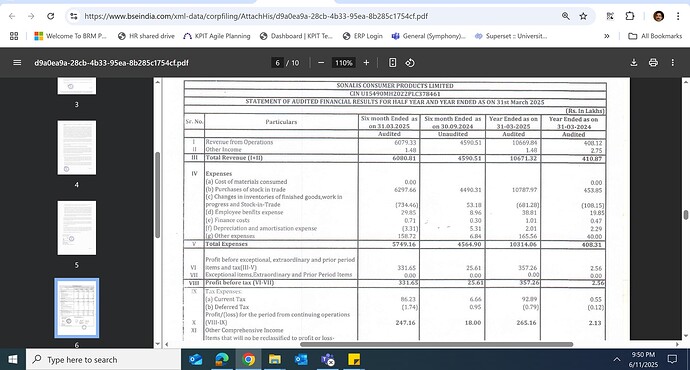This screenshot has width=690, height=370.
Task: Download the PDF file
Action: 634,62
